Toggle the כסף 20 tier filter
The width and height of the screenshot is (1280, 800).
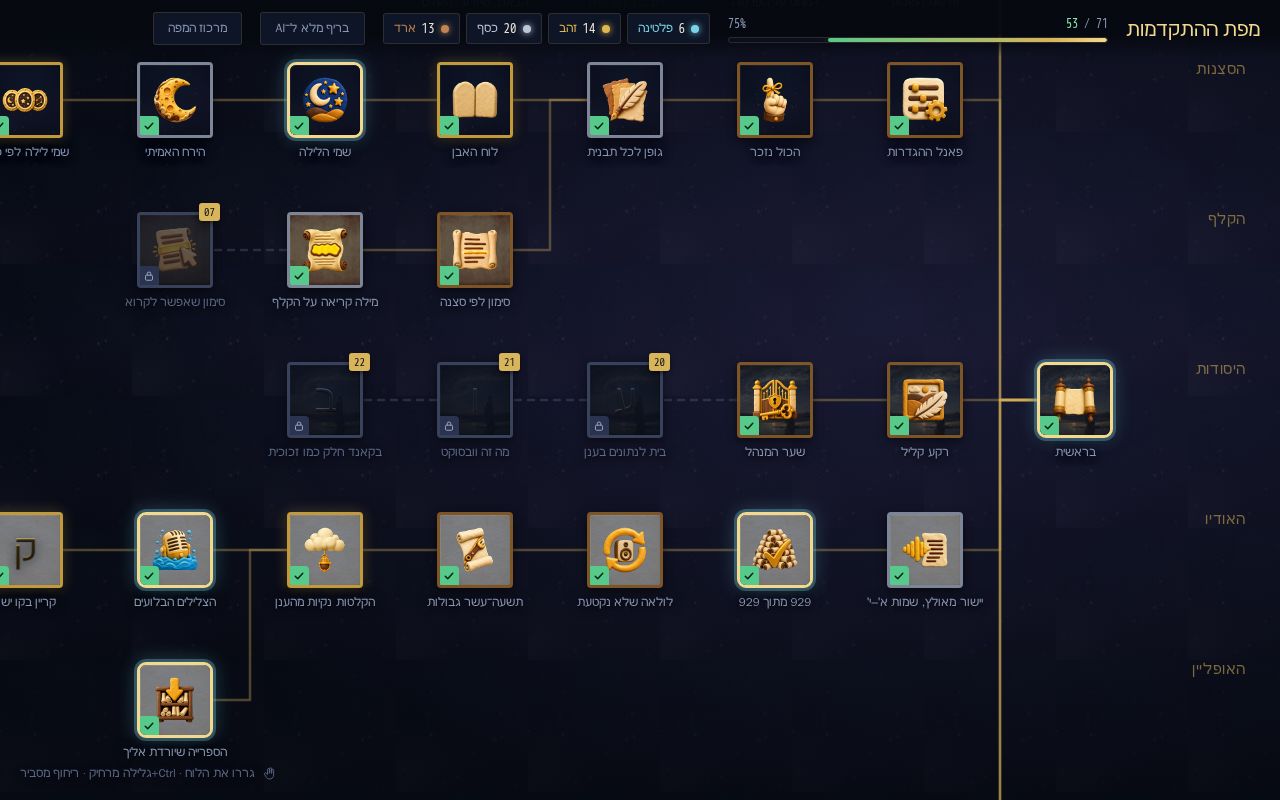[x=504, y=28]
